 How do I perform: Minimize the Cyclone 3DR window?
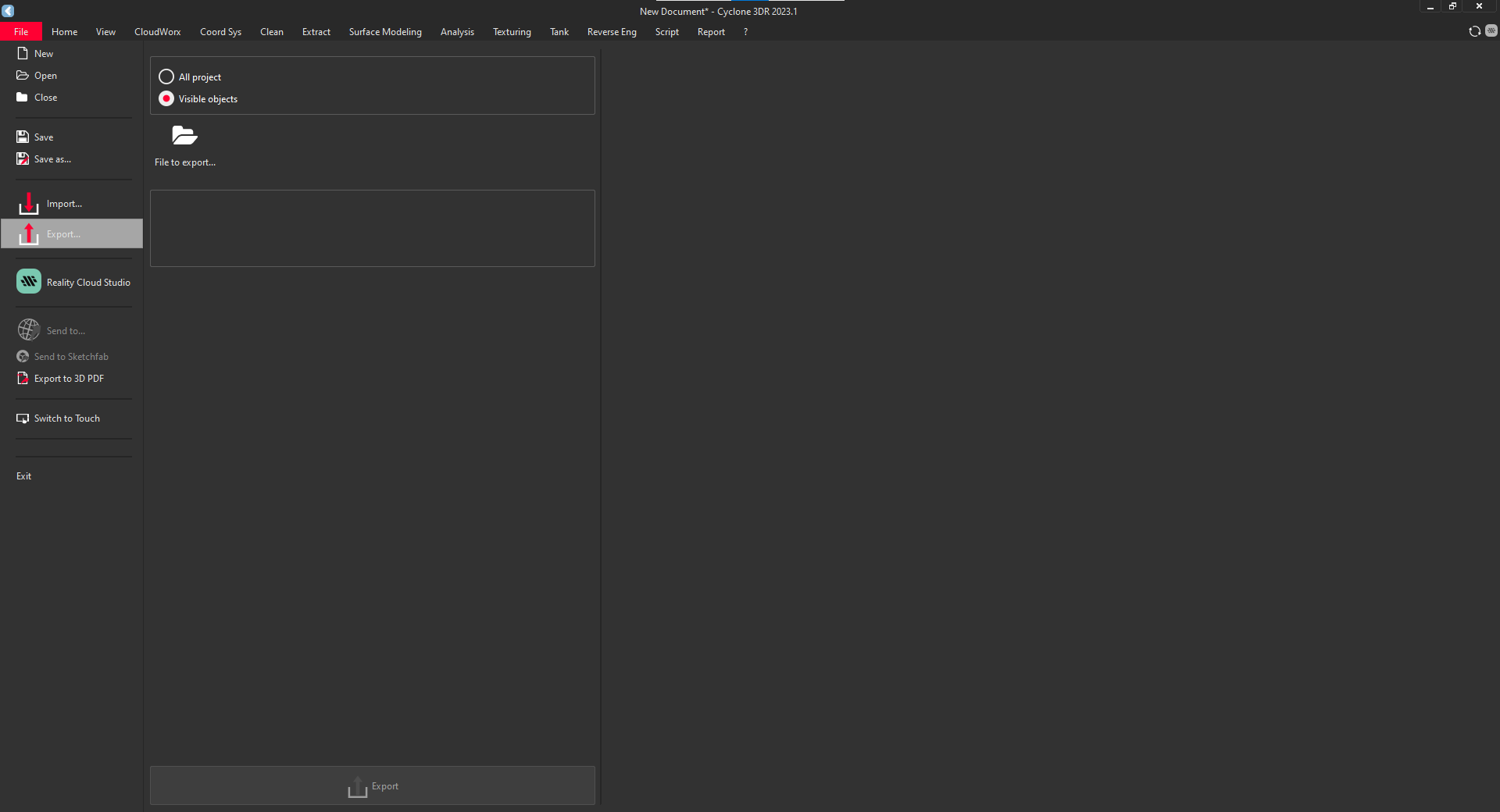coord(1430,6)
